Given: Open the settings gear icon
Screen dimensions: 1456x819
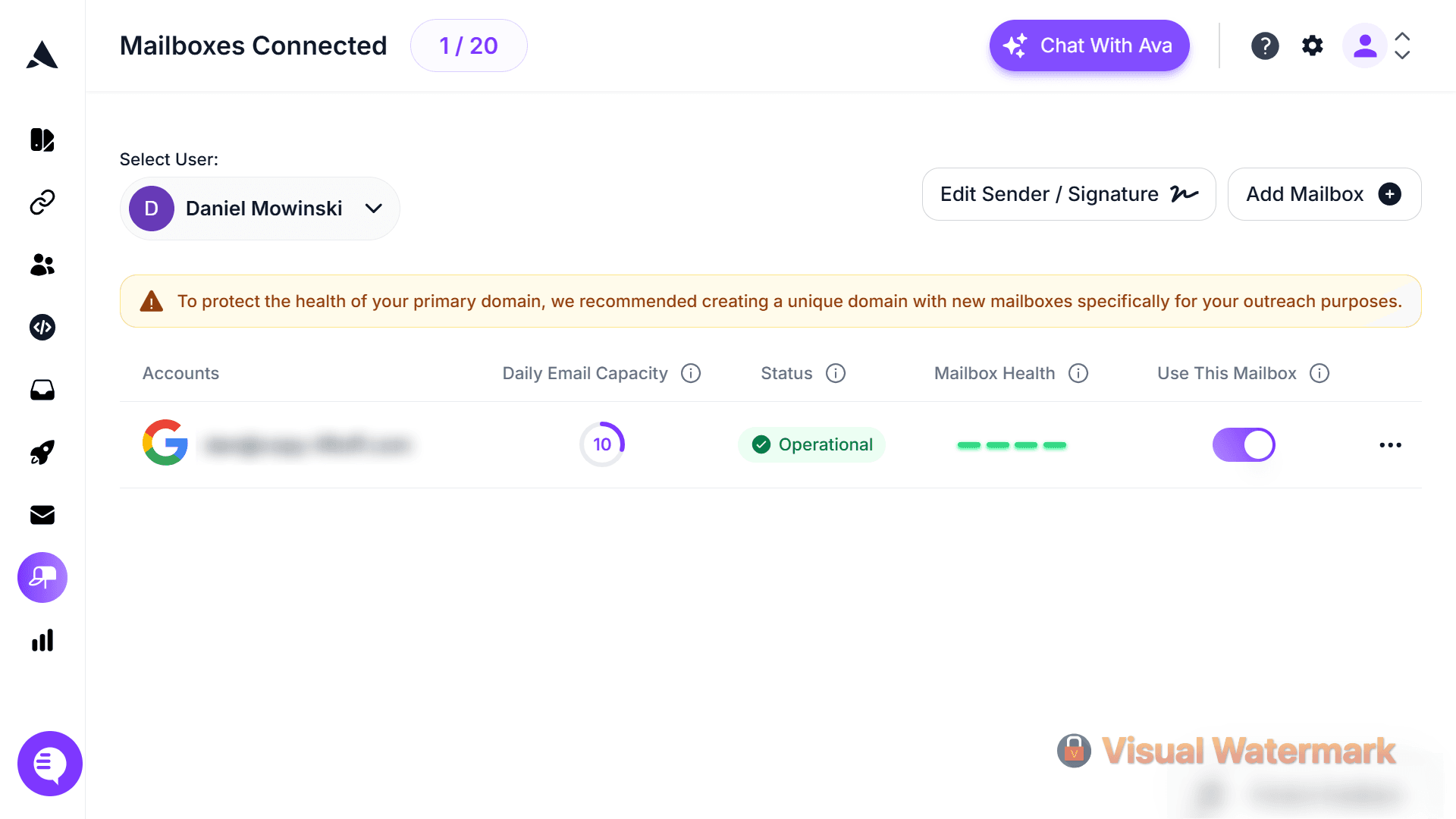Looking at the screenshot, I should click(1313, 45).
